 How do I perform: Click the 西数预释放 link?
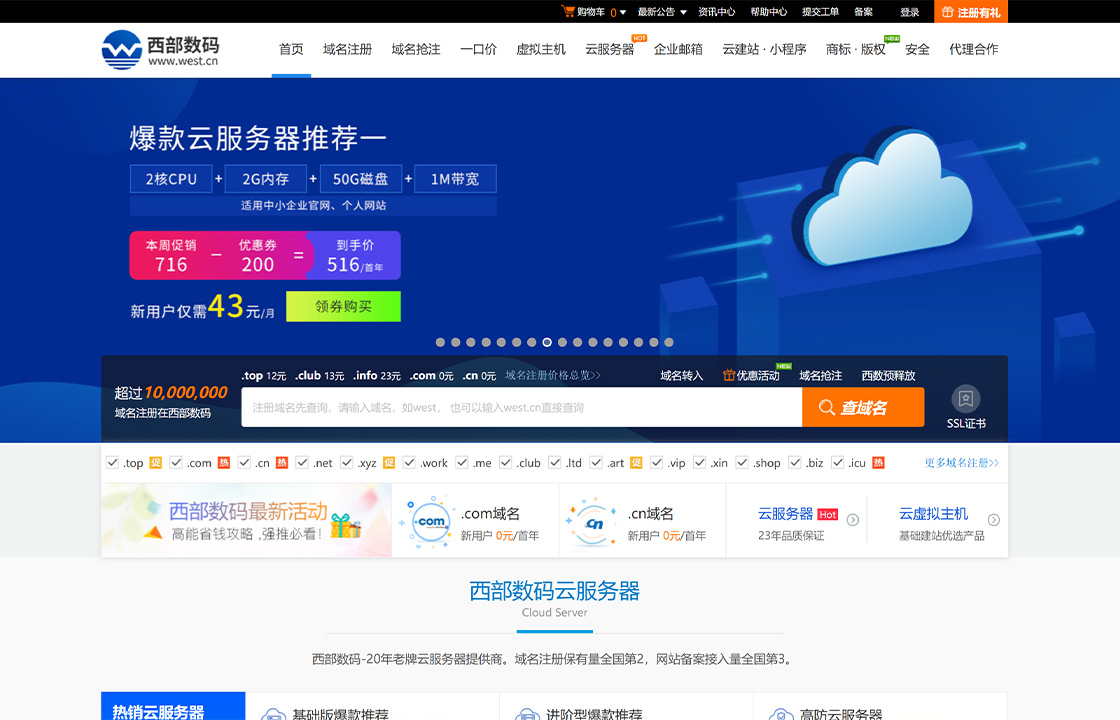[x=888, y=376]
